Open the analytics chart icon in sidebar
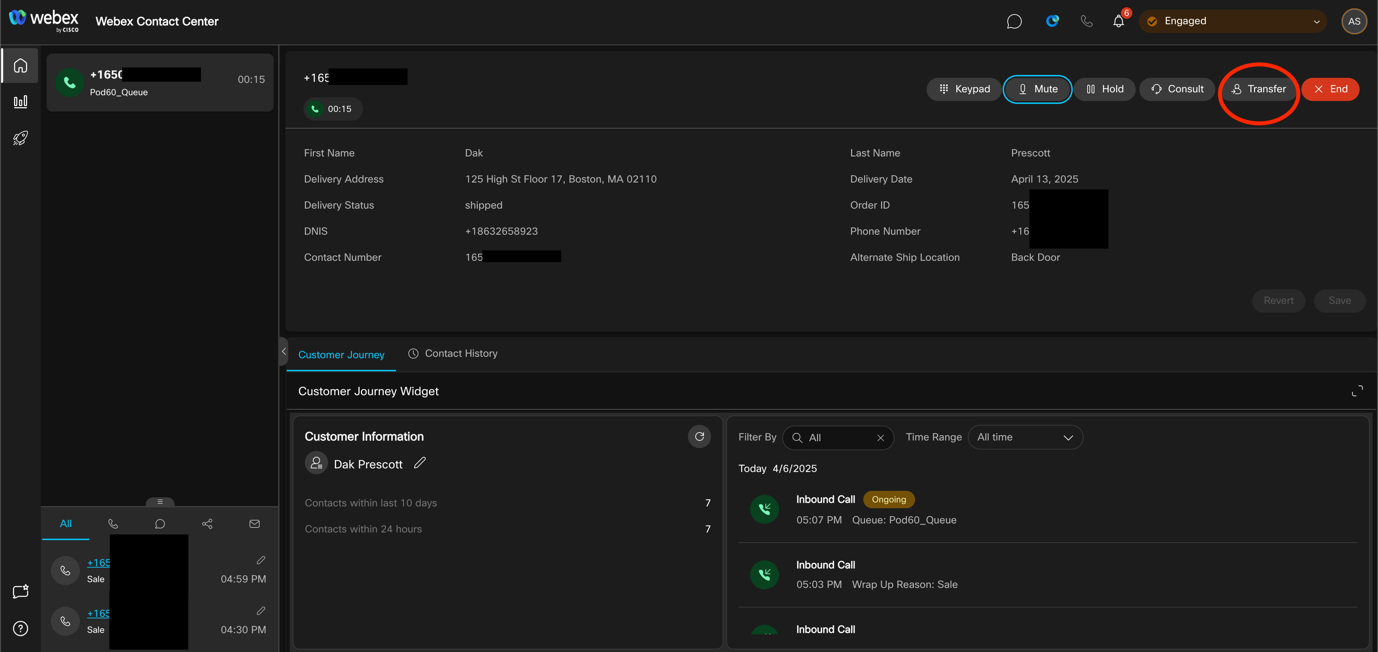1378x652 pixels. [x=20, y=102]
